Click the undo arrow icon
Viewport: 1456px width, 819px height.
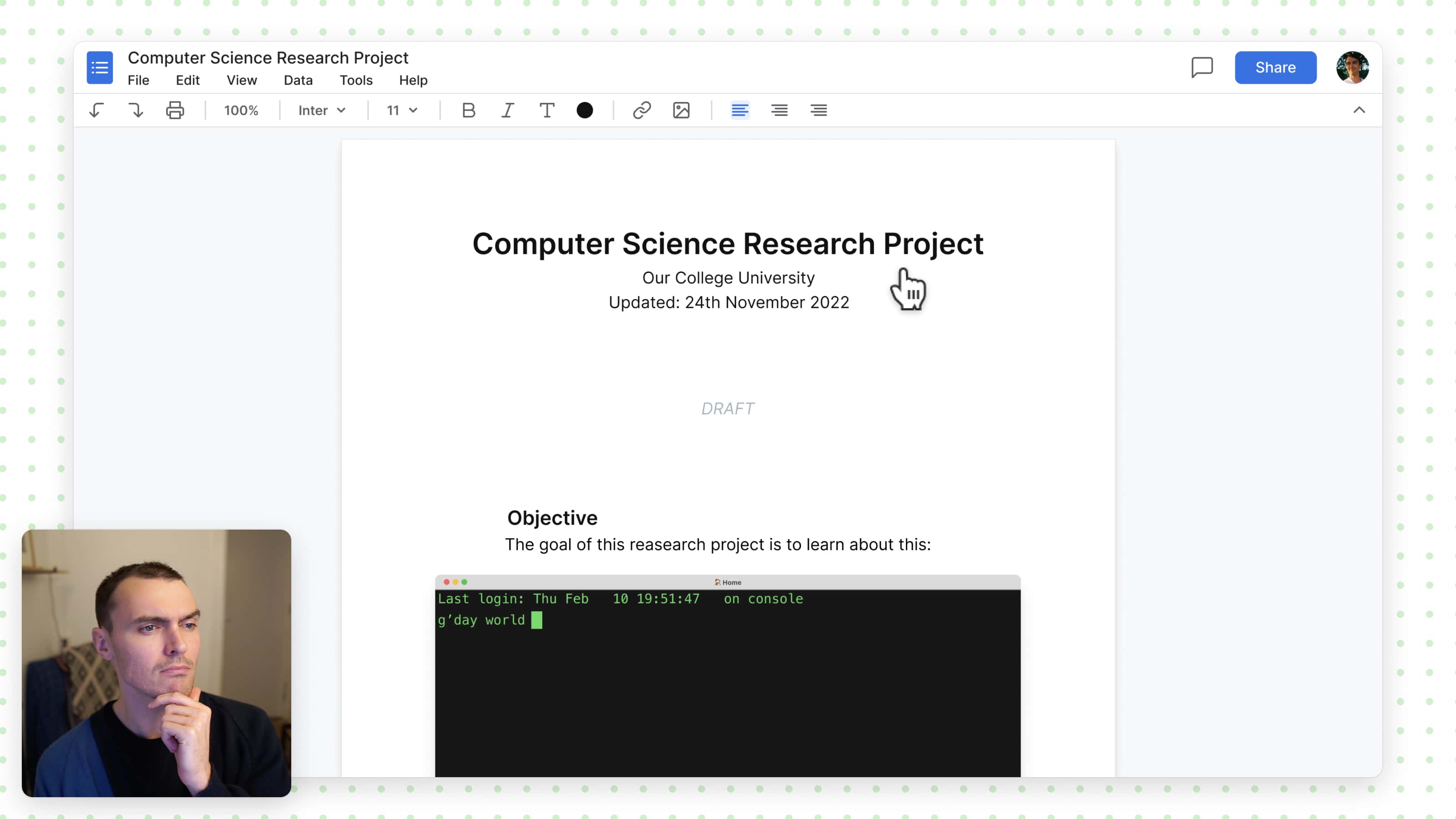(96, 110)
